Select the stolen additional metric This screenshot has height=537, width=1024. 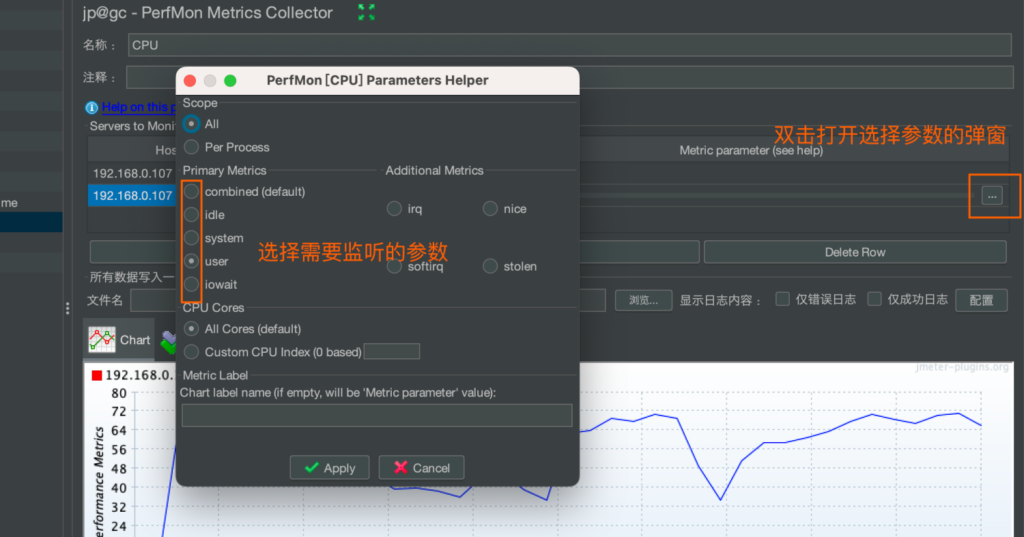tap(490, 266)
